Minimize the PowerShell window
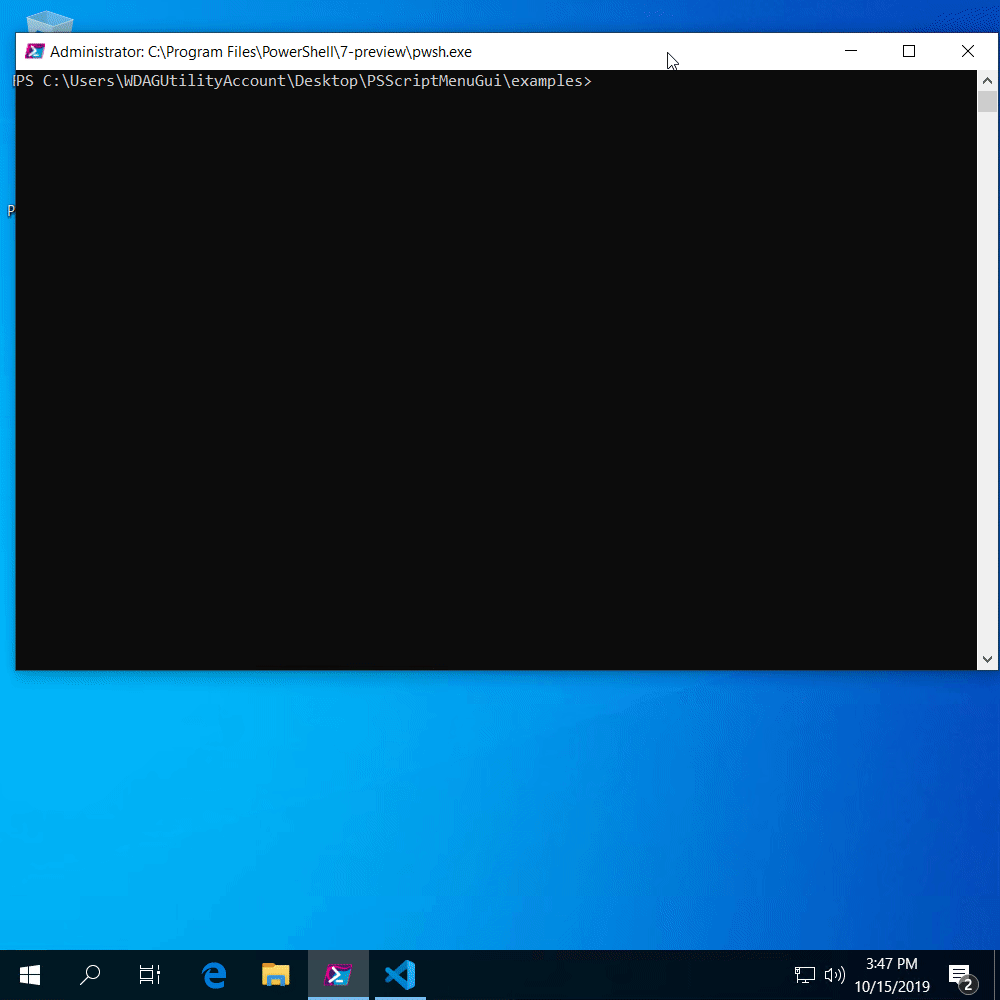 (x=851, y=51)
